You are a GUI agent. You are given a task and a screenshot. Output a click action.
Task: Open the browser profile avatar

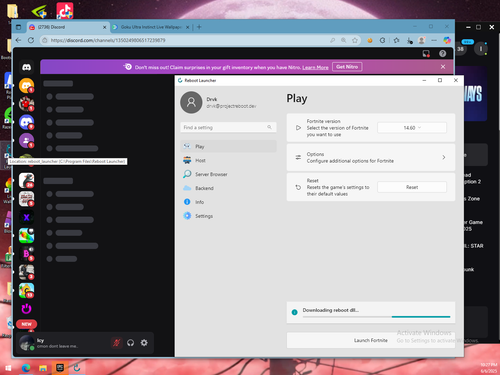click(422, 40)
